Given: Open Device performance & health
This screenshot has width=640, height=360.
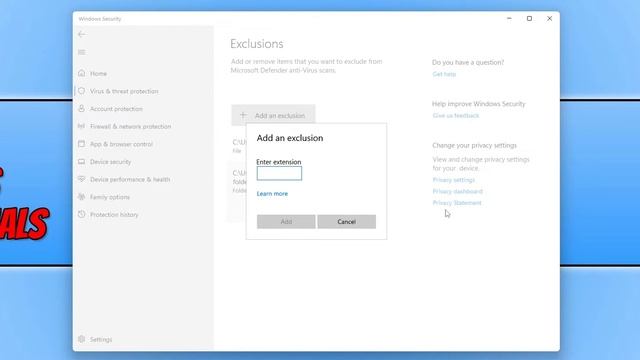Looking at the screenshot, I should [130, 179].
